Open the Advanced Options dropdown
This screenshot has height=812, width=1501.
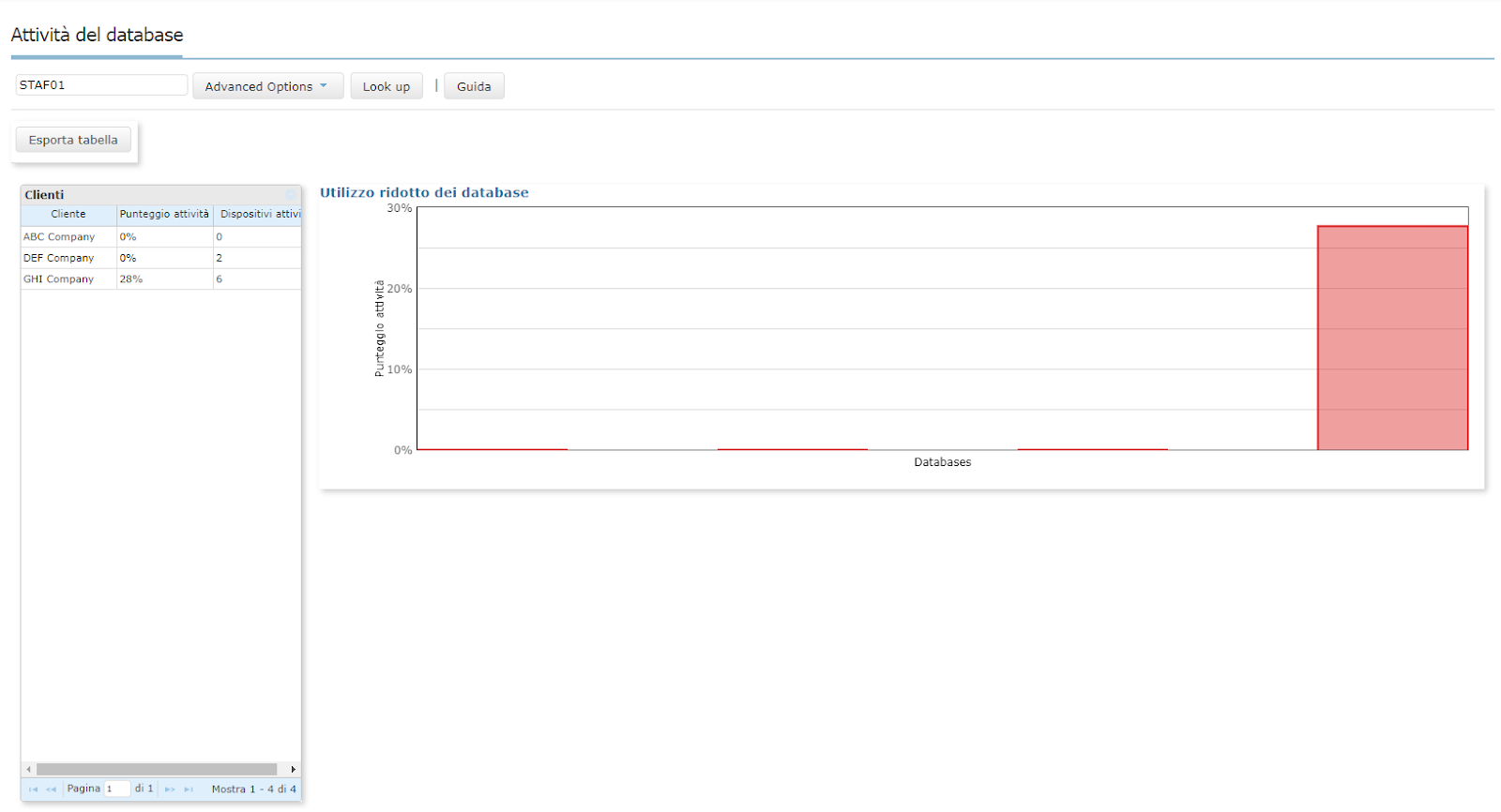click(x=267, y=86)
